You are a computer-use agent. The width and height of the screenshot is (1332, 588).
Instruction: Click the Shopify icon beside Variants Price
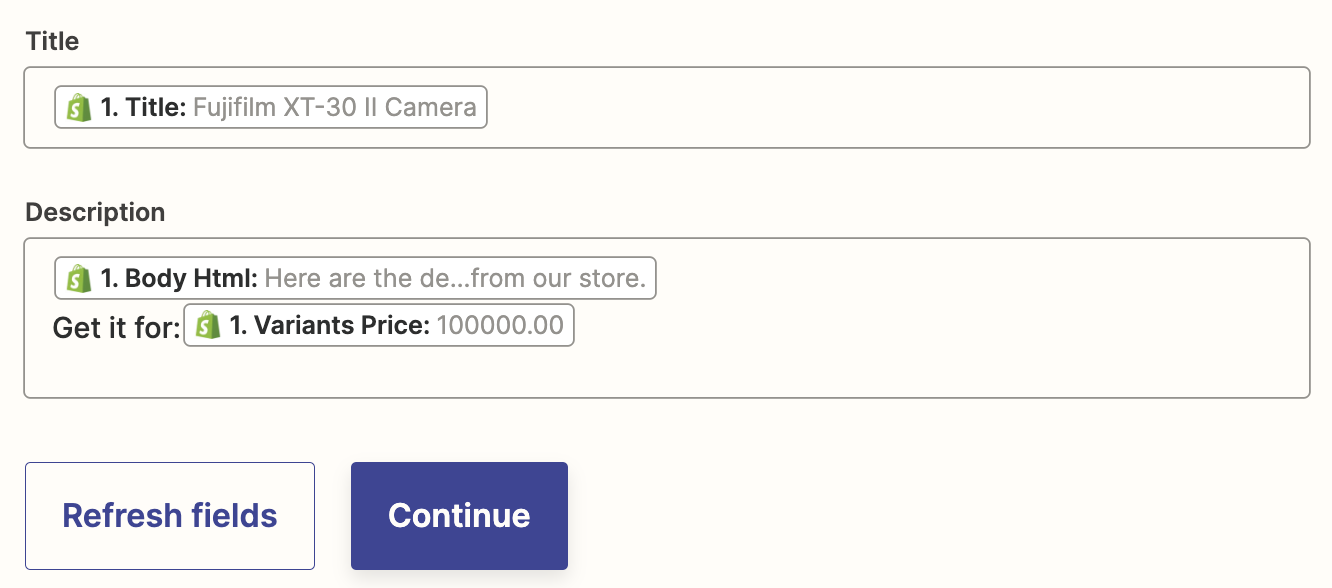[207, 325]
